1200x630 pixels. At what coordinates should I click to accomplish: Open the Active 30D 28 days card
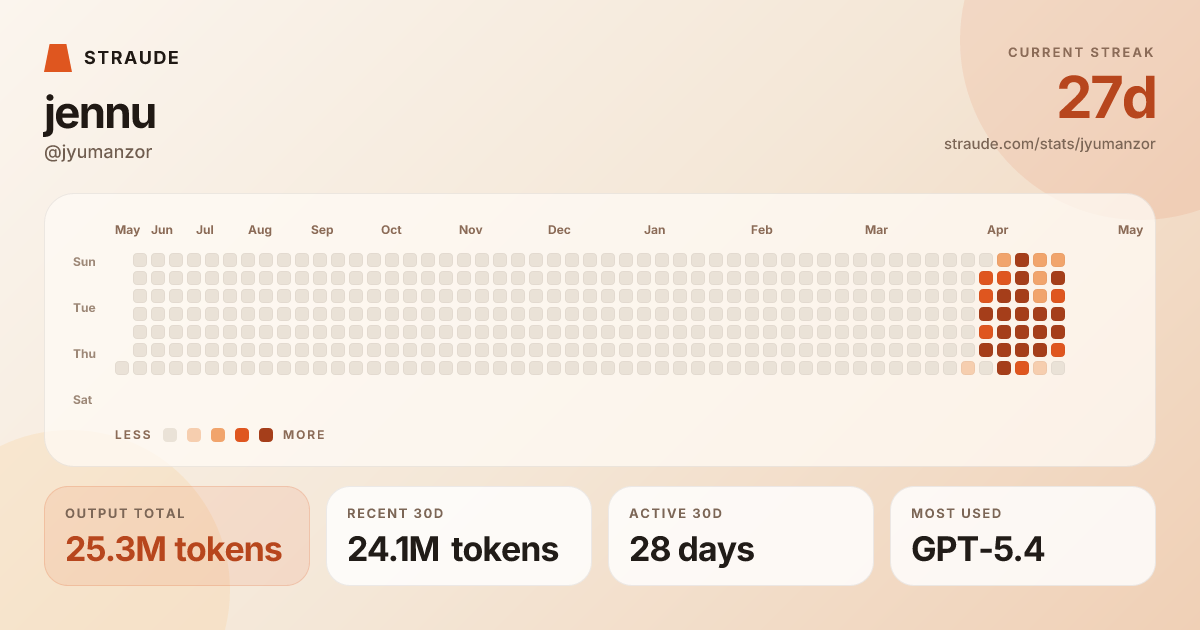point(741,536)
